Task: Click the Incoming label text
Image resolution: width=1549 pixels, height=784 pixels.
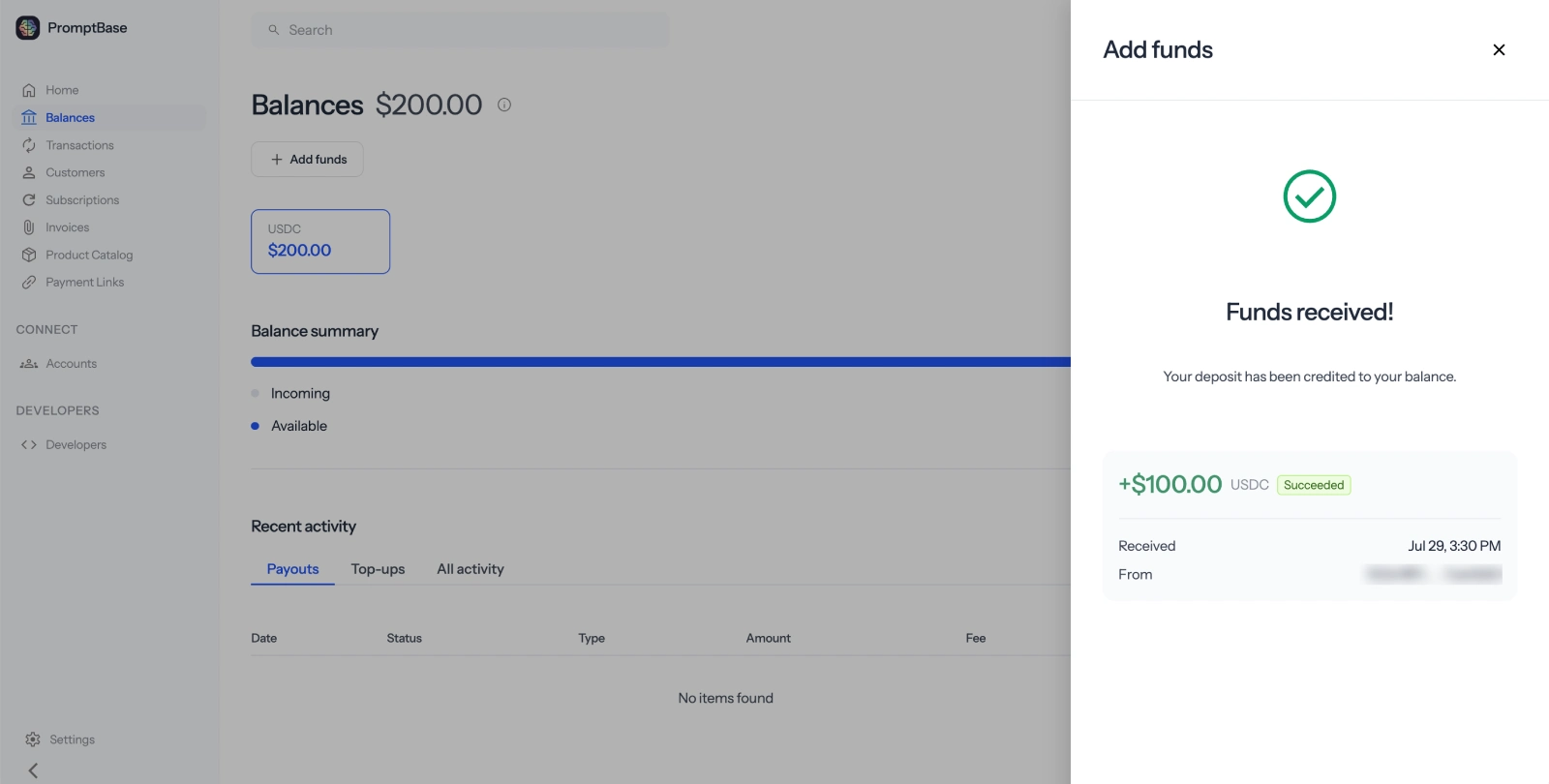Action: tap(300, 394)
